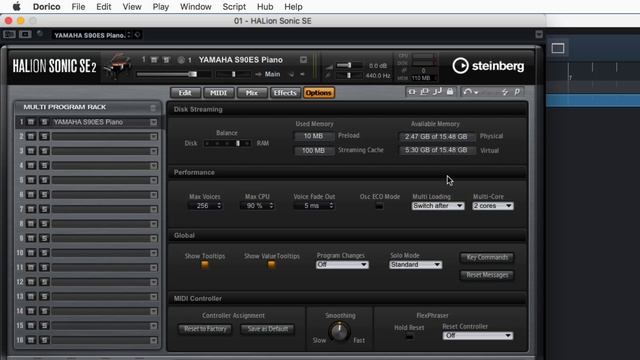The height and width of the screenshot is (360, 640).
Task: Open the Multi Loading dropdown
Action: coord(438,206)
